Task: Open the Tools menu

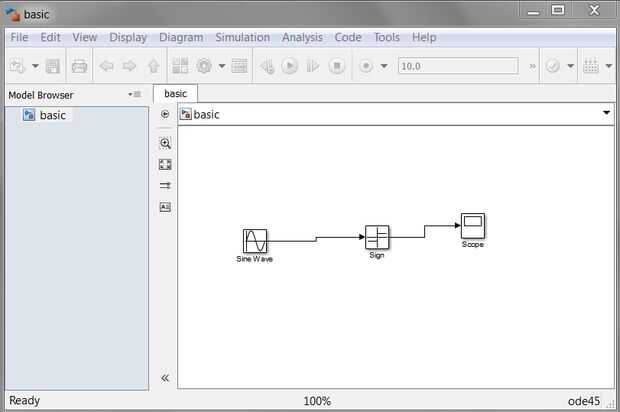Action: (x=387, y=38)
